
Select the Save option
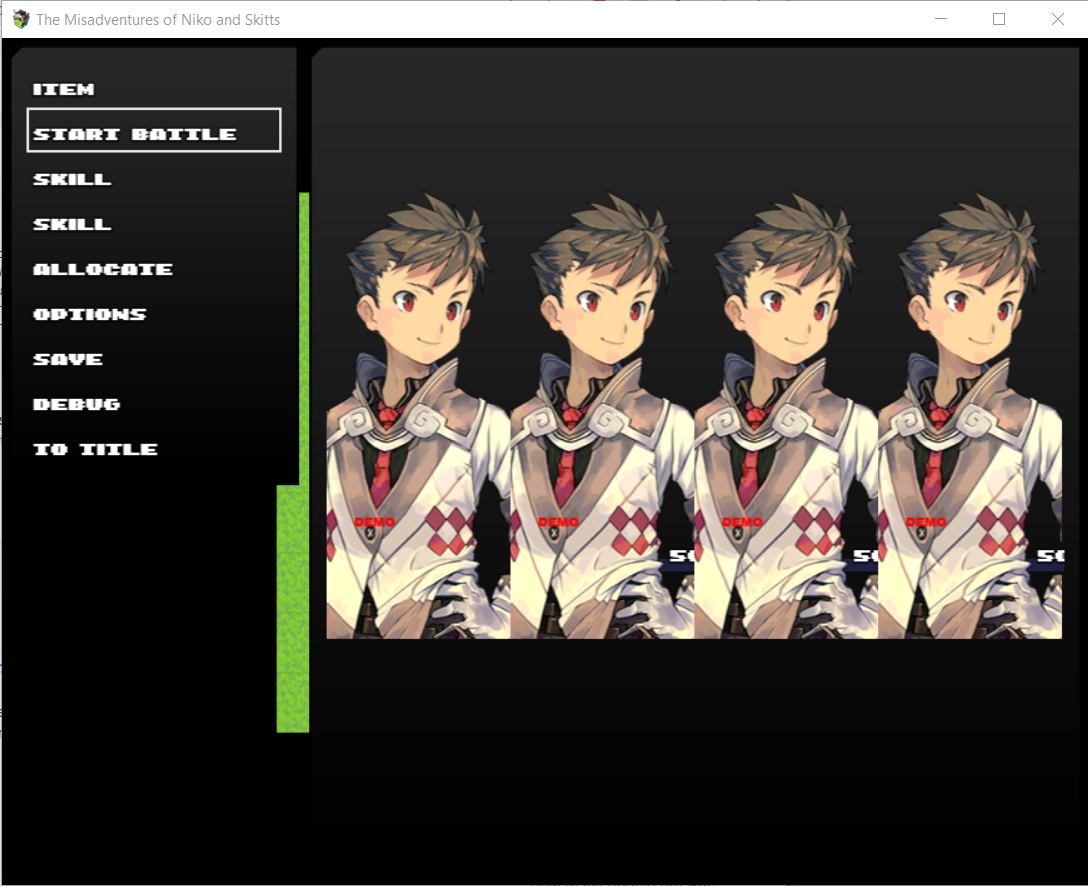coord(68,359)
